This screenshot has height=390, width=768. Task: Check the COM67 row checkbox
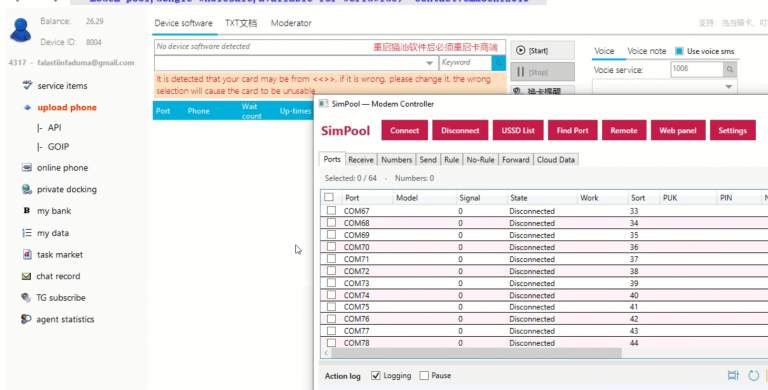coord(332,210)
